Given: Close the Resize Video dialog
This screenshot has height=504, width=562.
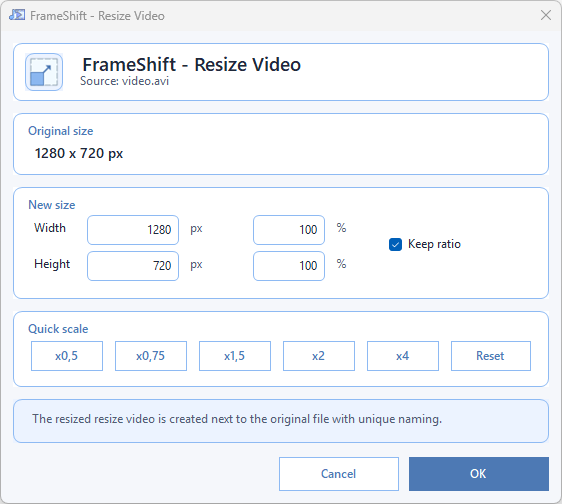Looking at the screenshot, I should pyautogui.click(x=546, y=15).
